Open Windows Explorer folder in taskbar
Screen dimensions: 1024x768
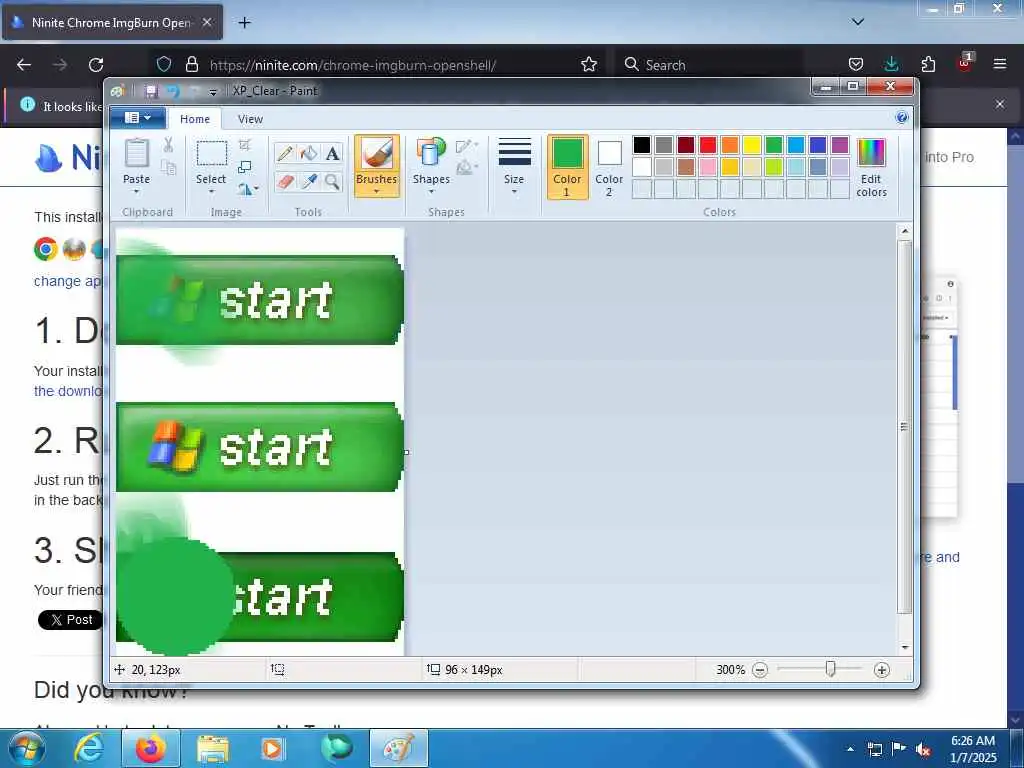(x=212, y=748)
